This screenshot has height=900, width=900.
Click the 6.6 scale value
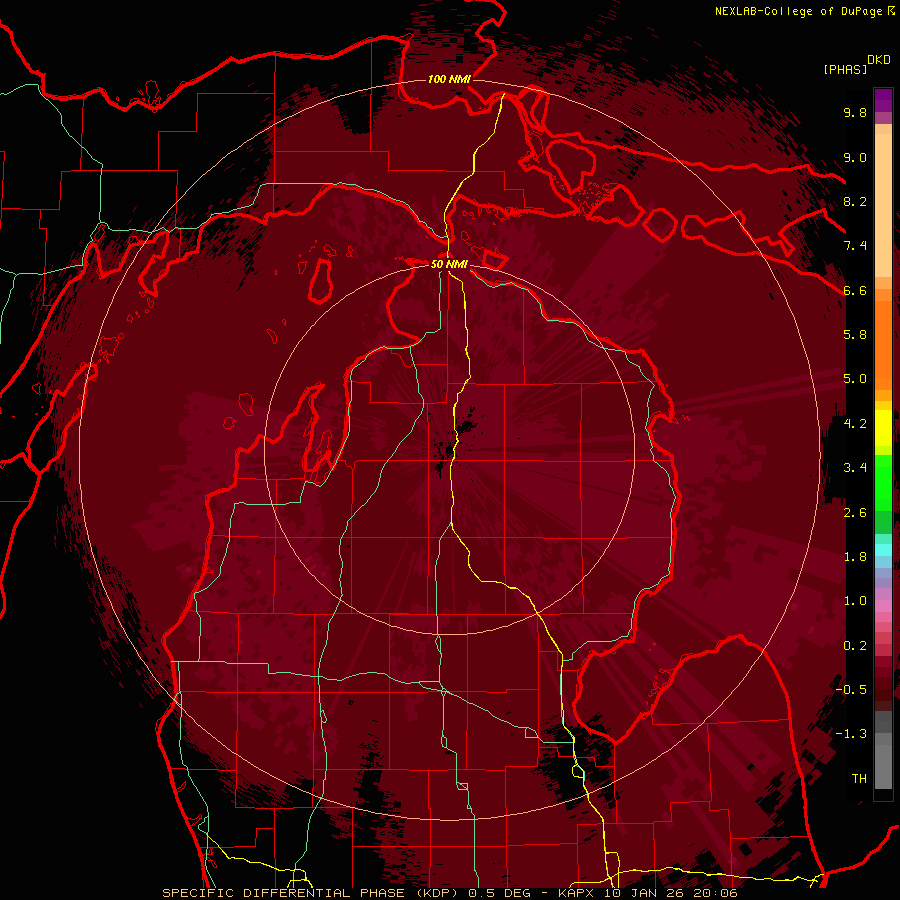855,290
